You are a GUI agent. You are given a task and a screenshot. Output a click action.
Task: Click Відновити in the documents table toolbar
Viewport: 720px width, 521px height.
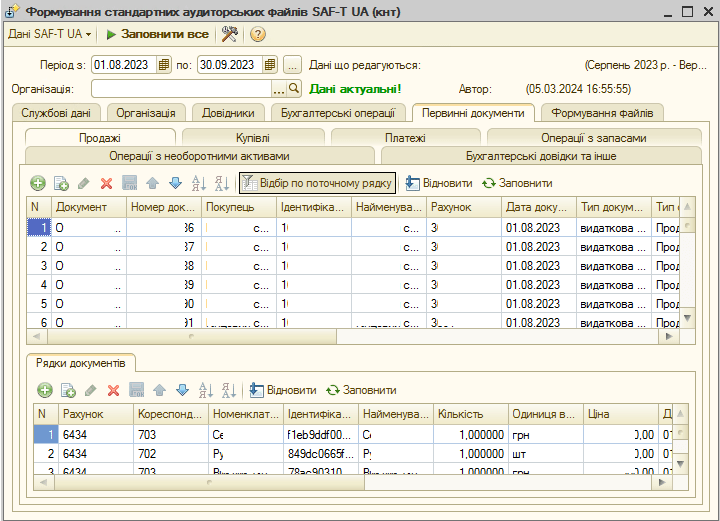pos(439,183)
